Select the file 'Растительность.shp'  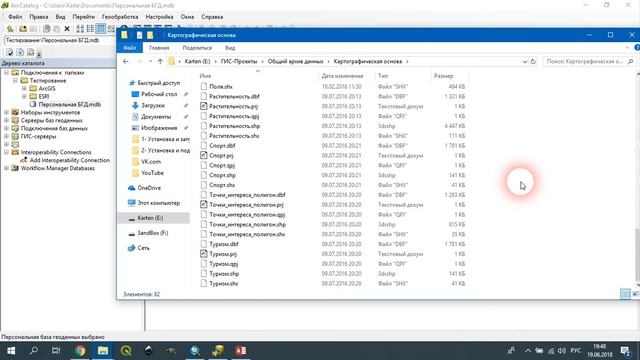click(234, 126)
